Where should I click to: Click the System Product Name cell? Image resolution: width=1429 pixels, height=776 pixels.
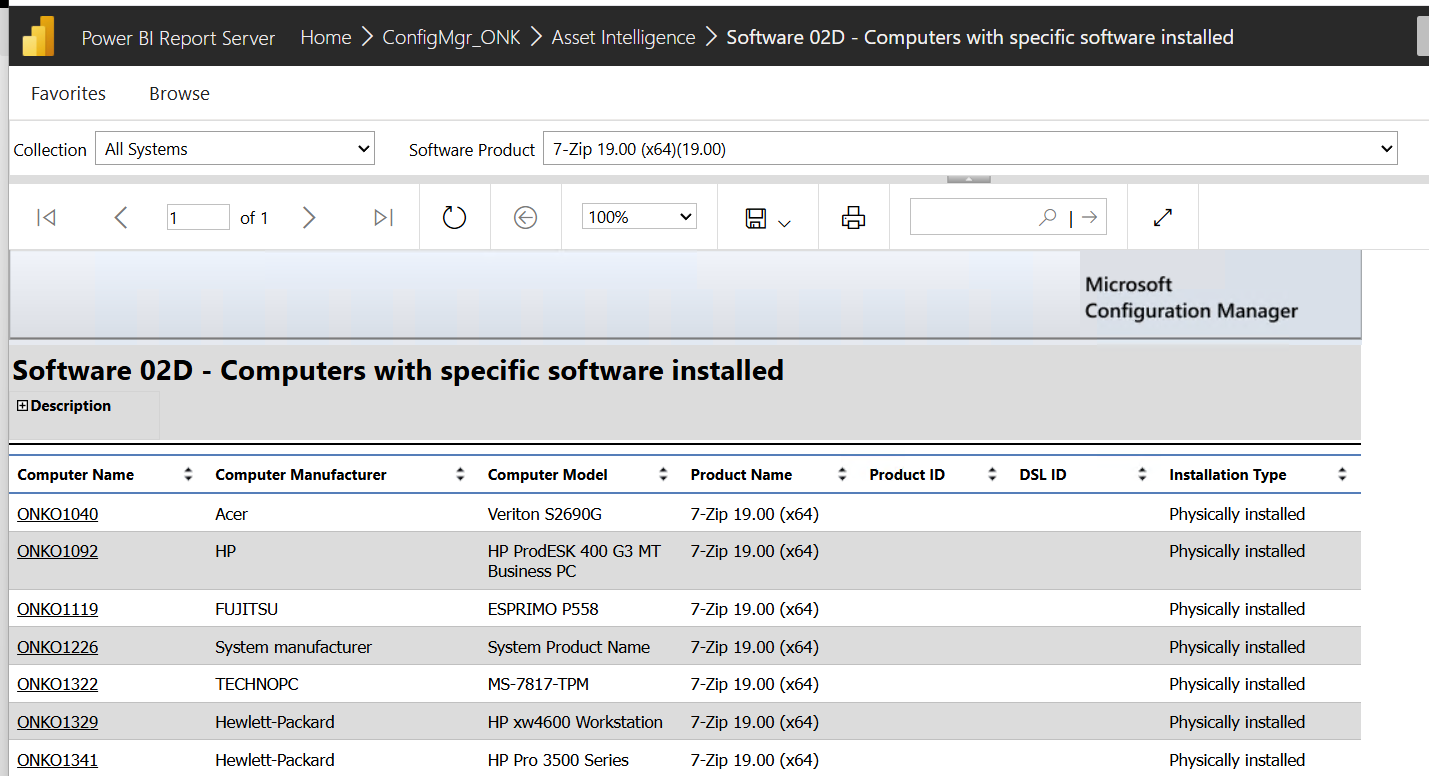[569, 647]
